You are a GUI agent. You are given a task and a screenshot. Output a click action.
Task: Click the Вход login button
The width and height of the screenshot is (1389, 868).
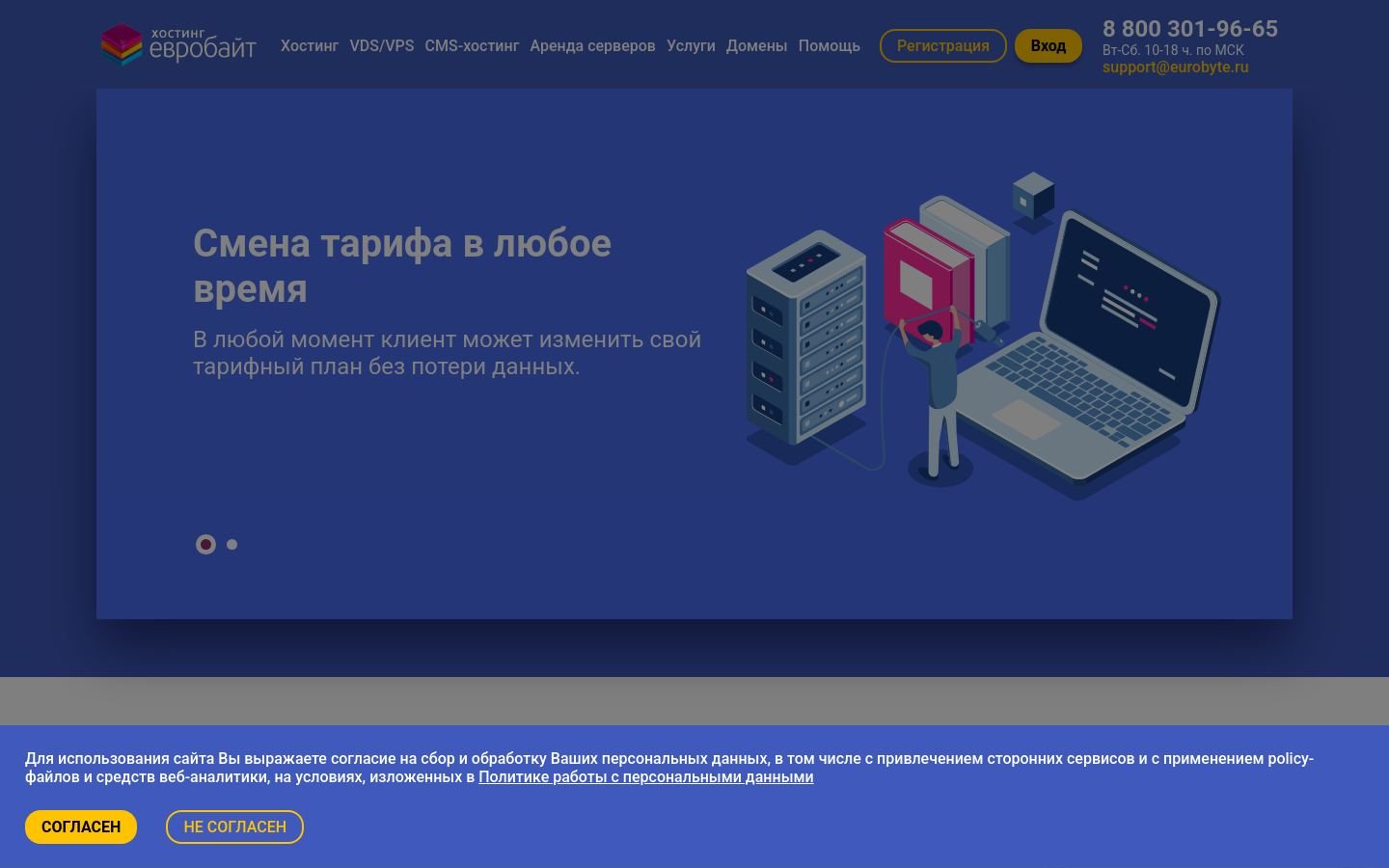tap(1048, 45)
